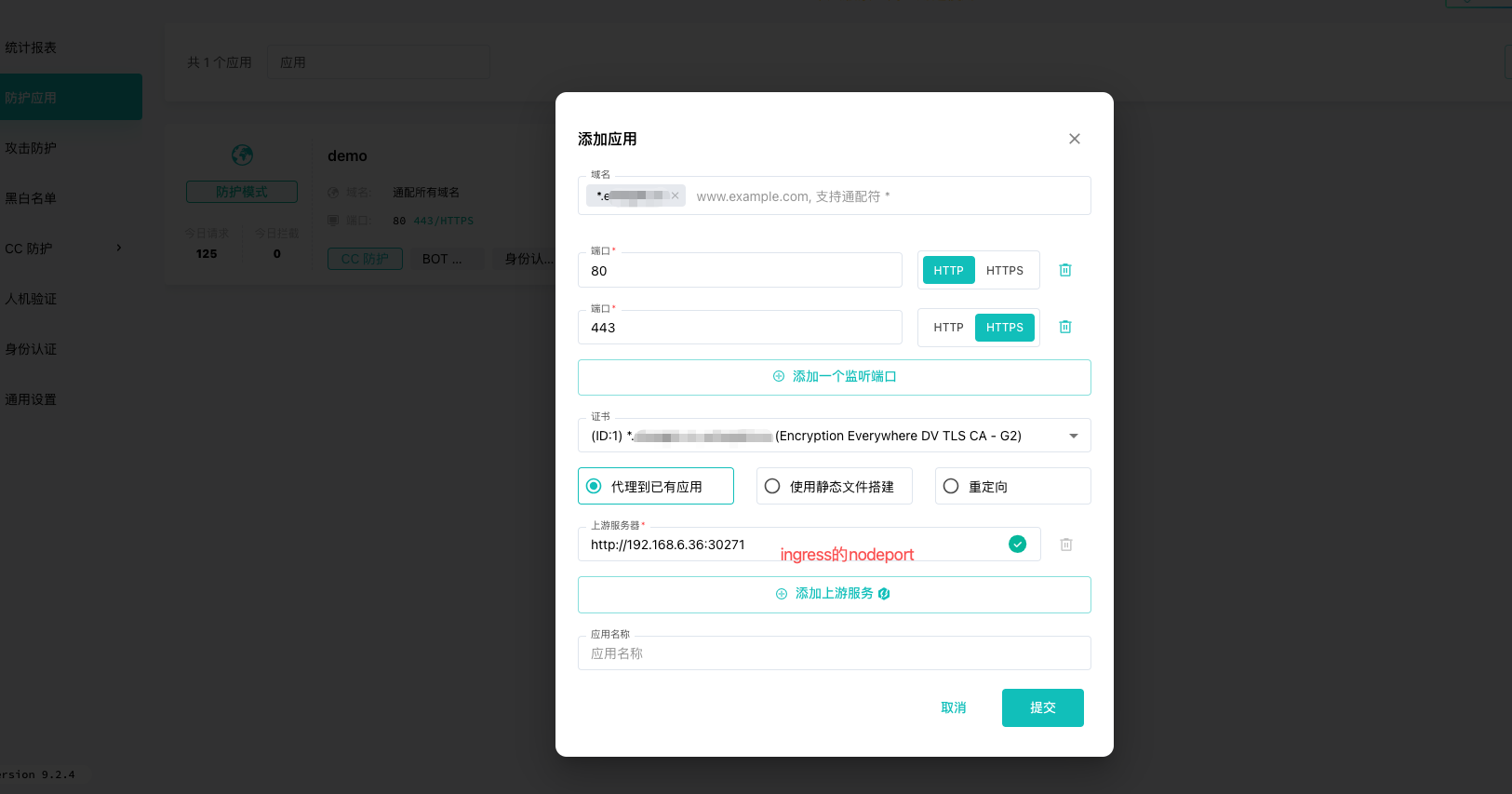Edit the port 80 field

click(x=740, y=271)
